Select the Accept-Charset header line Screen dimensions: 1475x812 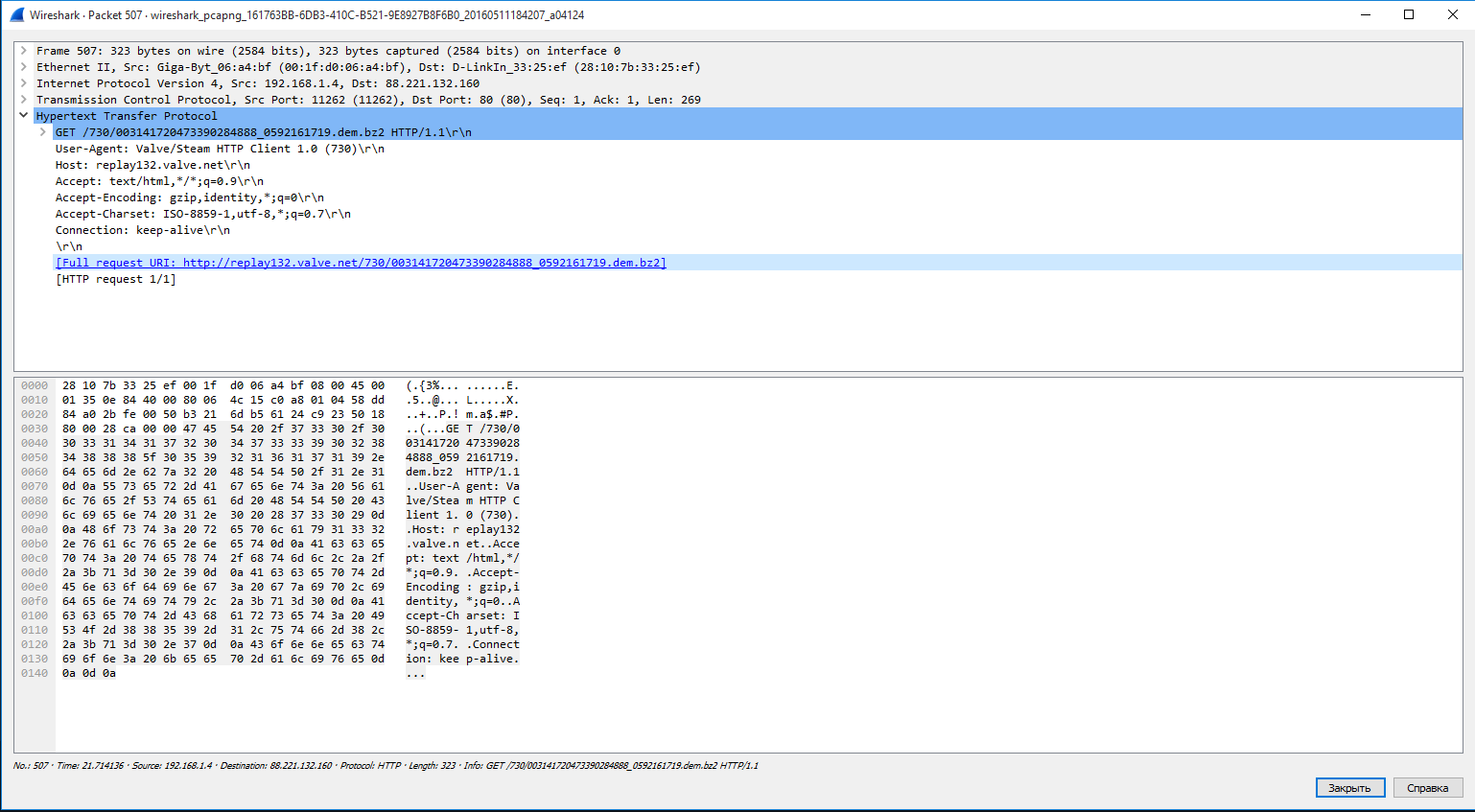click(203, 214)
